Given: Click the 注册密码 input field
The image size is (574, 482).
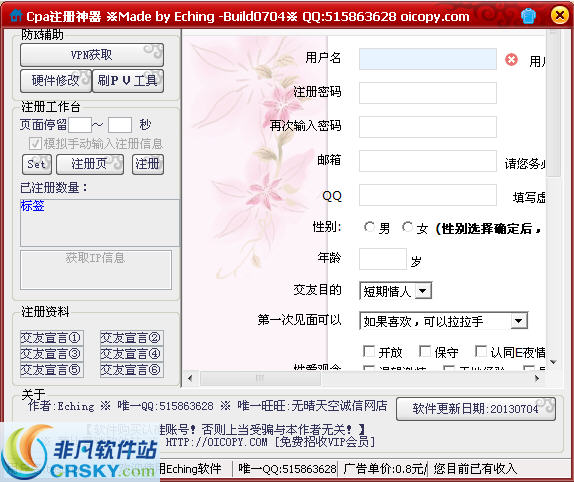Looking at the screenshot, I should point(428,93).
